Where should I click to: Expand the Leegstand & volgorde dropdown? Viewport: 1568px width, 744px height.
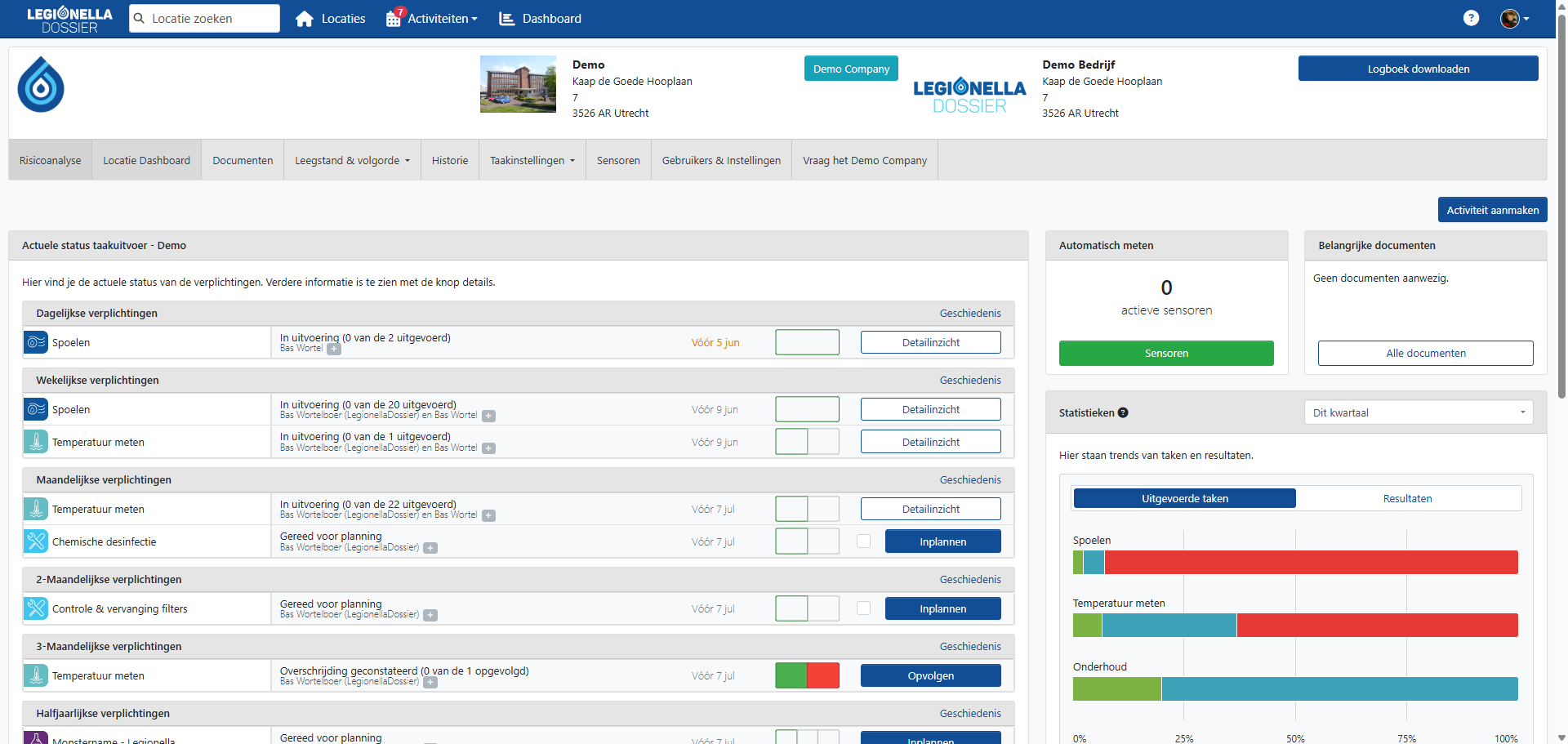(352, 161)
